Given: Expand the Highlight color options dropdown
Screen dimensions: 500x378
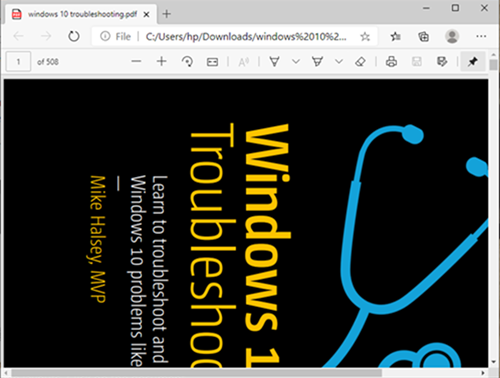Looking at the screenshot, I should tap(339, 62).
